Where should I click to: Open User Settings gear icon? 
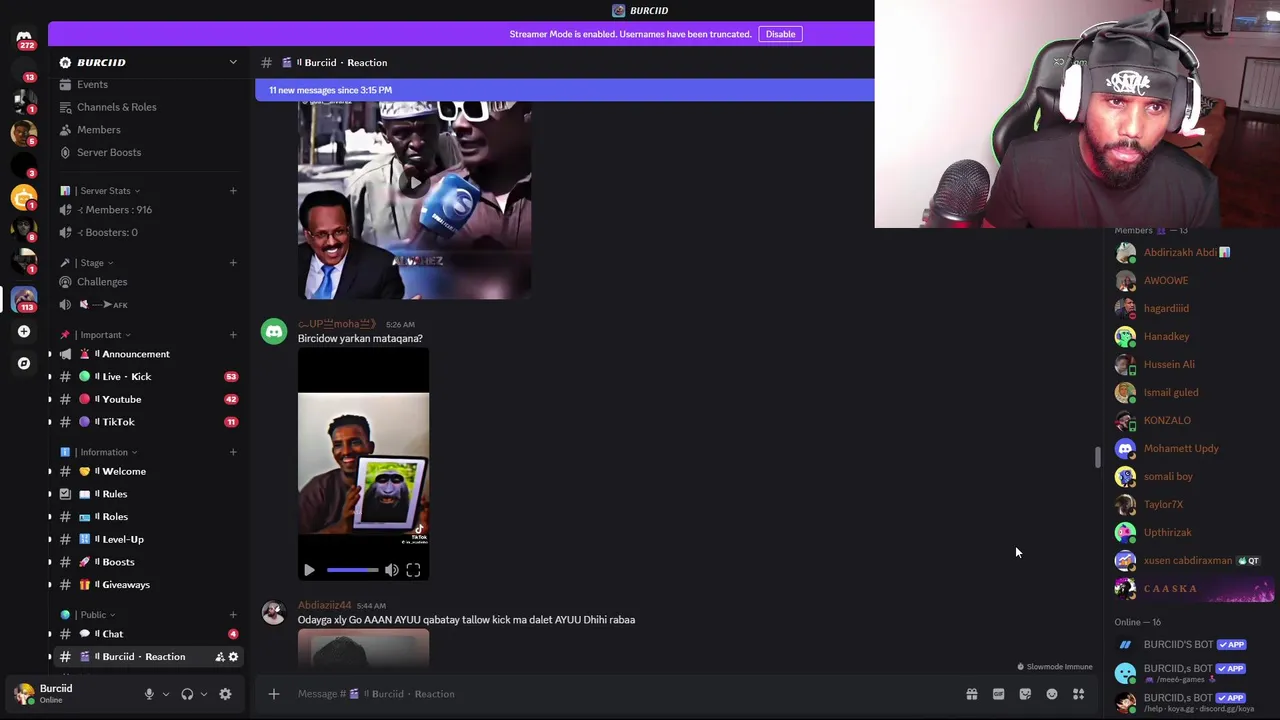coord(225,694)
